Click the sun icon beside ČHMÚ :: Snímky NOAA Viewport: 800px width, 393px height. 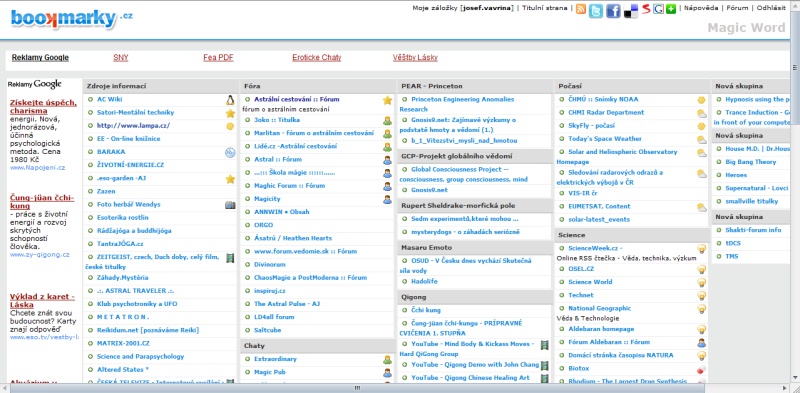(702, 100)
